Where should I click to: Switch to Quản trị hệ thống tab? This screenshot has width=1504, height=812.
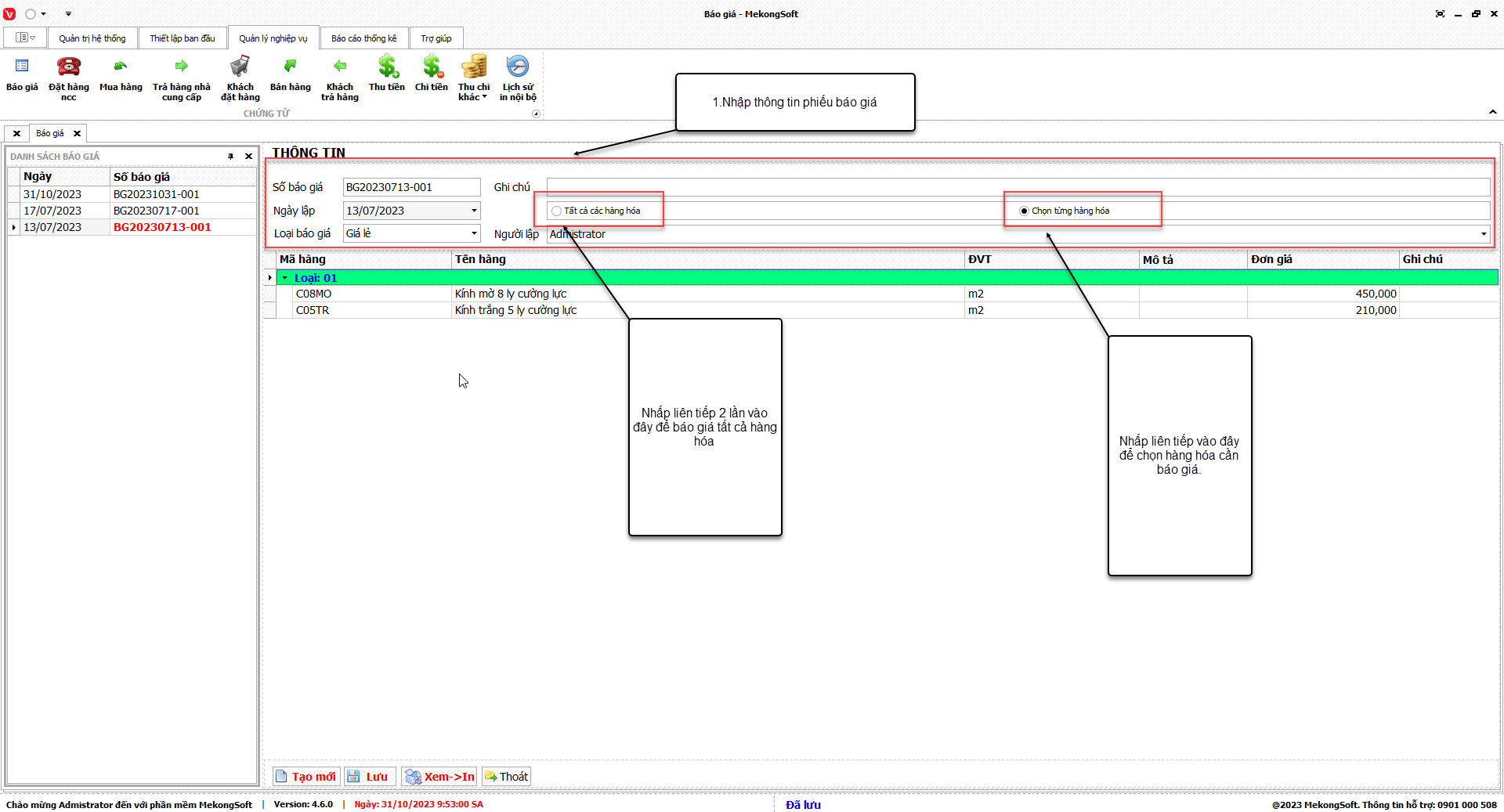tap(92, 38)
